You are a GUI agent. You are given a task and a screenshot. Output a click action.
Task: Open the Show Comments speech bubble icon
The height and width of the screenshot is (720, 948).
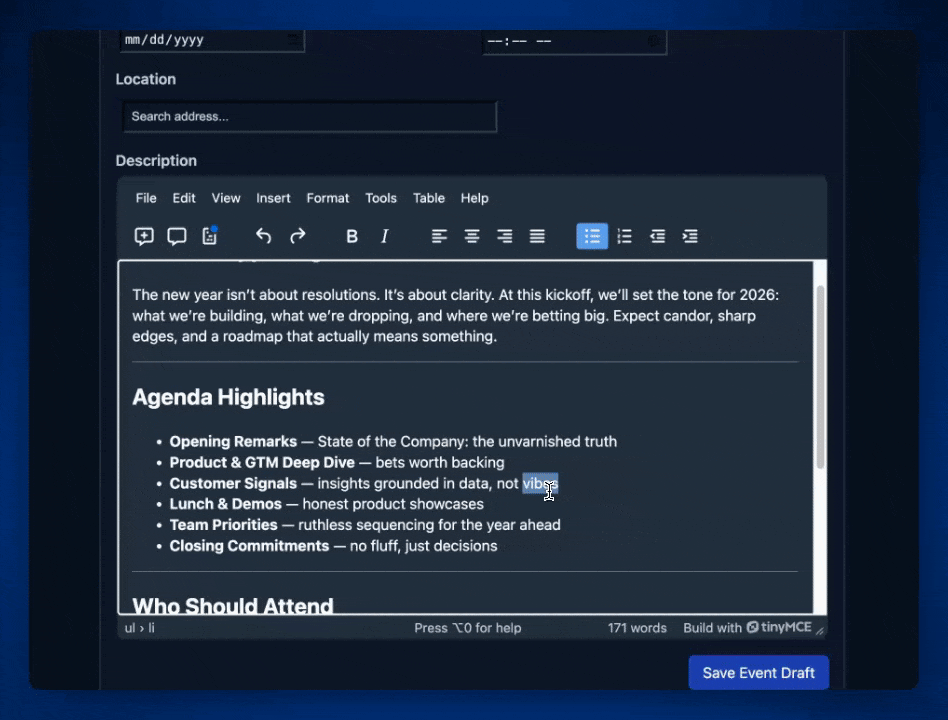pos(177,236)
